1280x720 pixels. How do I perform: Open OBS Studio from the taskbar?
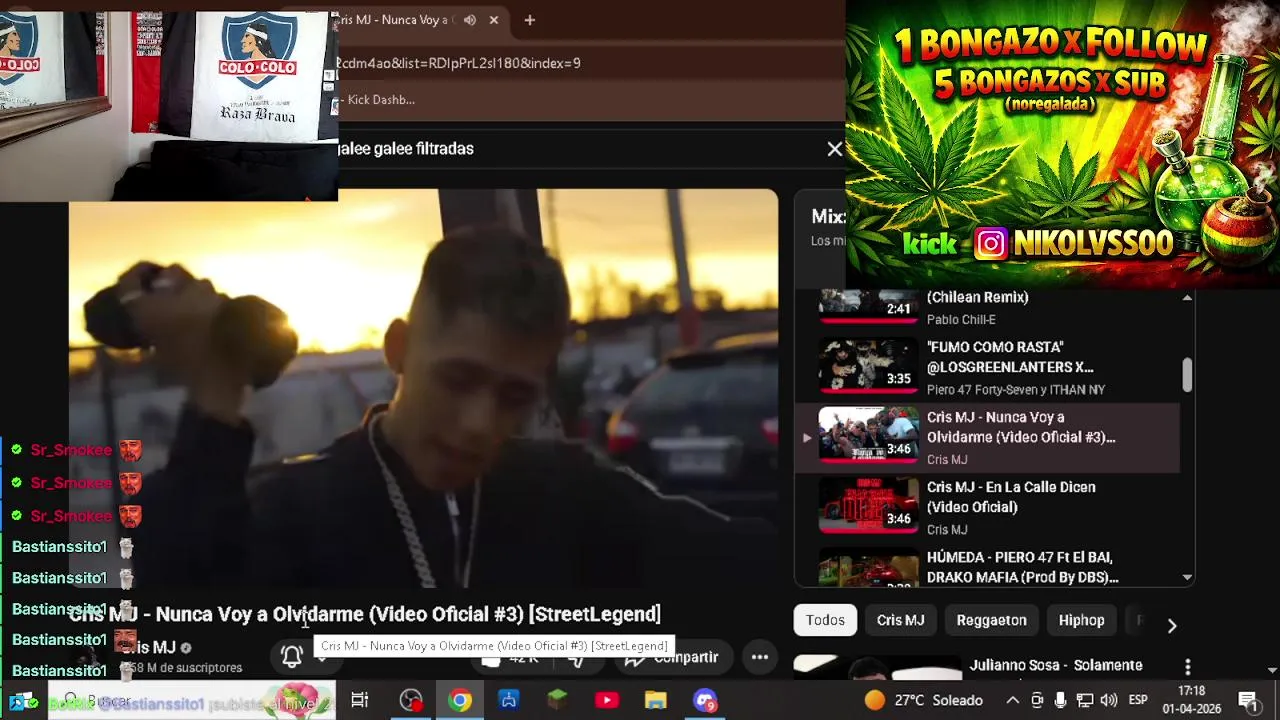tap(411, 700)
